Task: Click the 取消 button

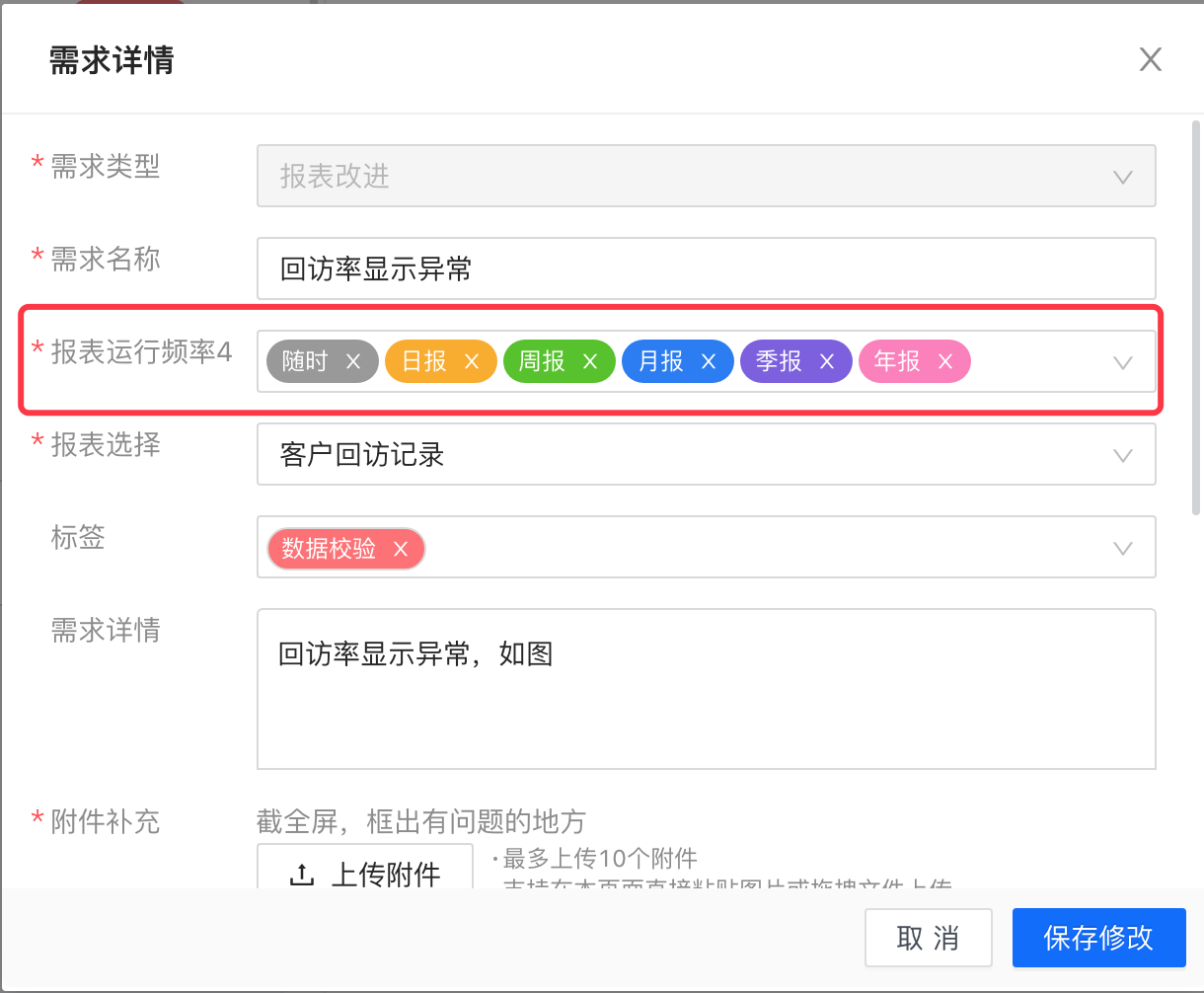Action: click(x=928, y=938)
